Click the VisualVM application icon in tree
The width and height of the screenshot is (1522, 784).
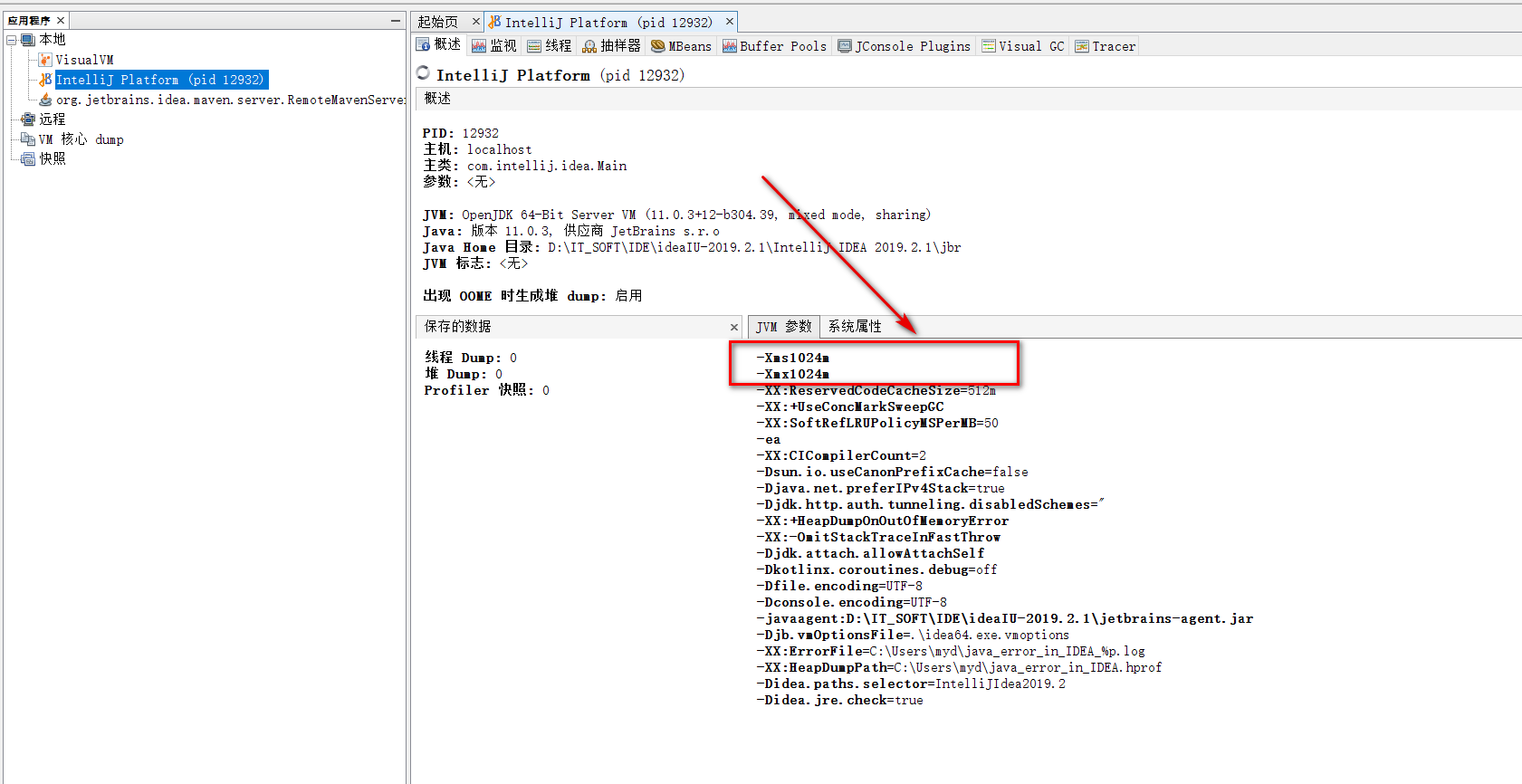click(x=45, y=60)
